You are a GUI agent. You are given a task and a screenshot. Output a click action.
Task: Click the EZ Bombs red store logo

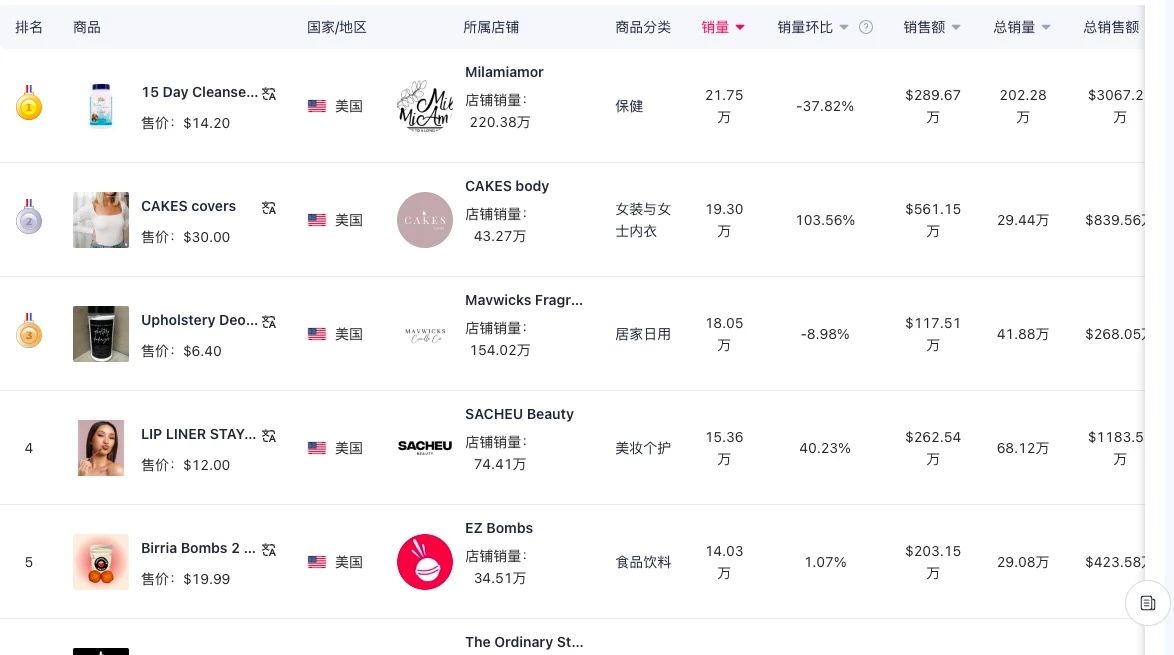pos(425,562)
